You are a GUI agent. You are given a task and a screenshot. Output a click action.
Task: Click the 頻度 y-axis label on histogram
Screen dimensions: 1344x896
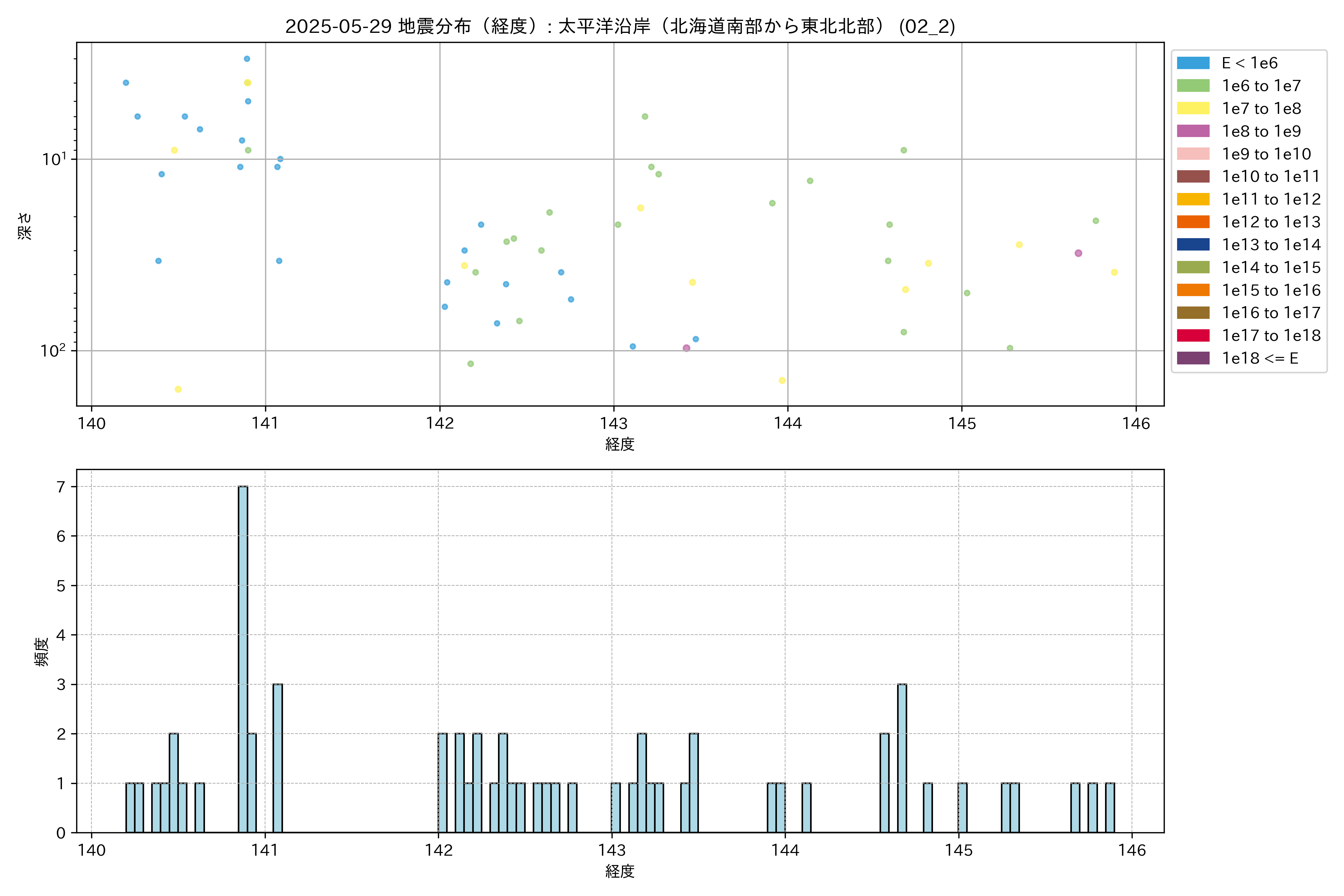click(41, 652)
